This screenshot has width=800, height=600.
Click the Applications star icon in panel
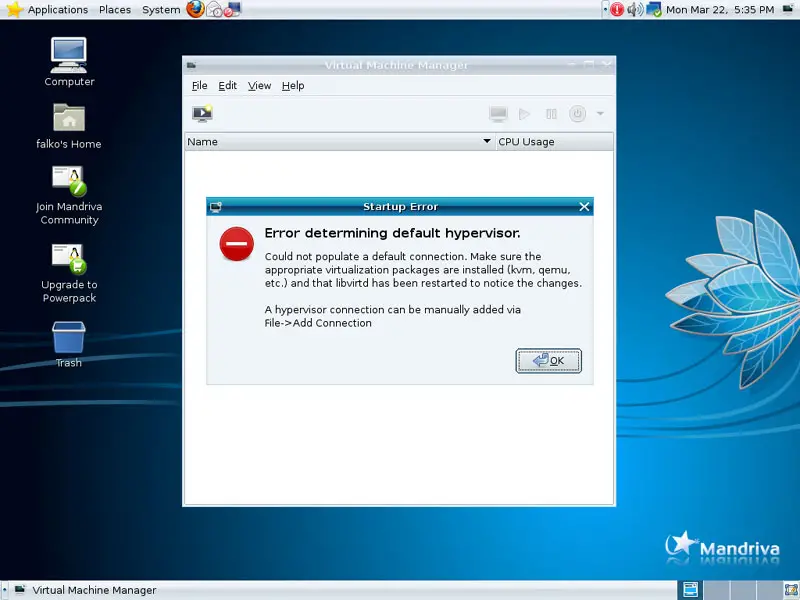pos(14,9)
